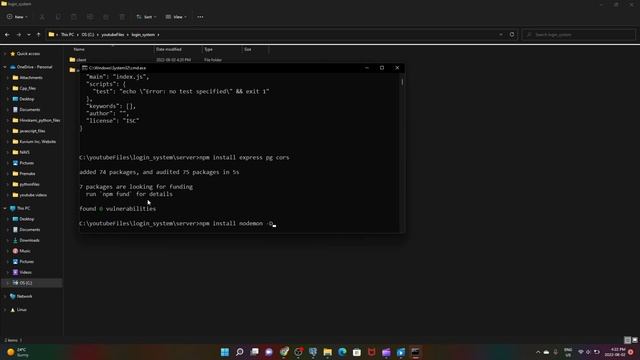Open the address bar history dropdown chevron
Viewport: 640px width, 360px height.
(501, 35)
